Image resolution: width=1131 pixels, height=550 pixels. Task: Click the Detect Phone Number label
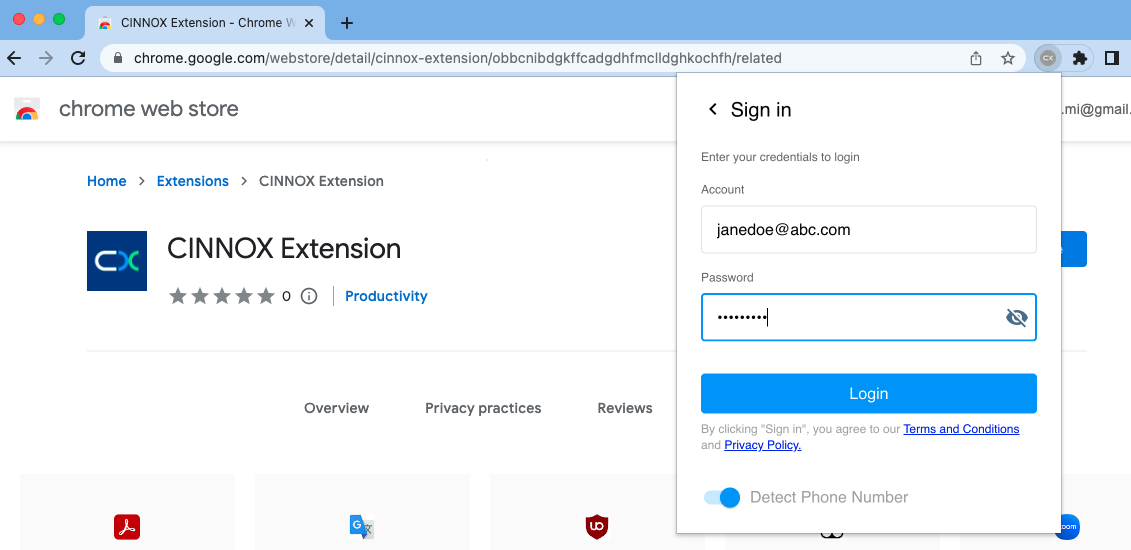829,497
